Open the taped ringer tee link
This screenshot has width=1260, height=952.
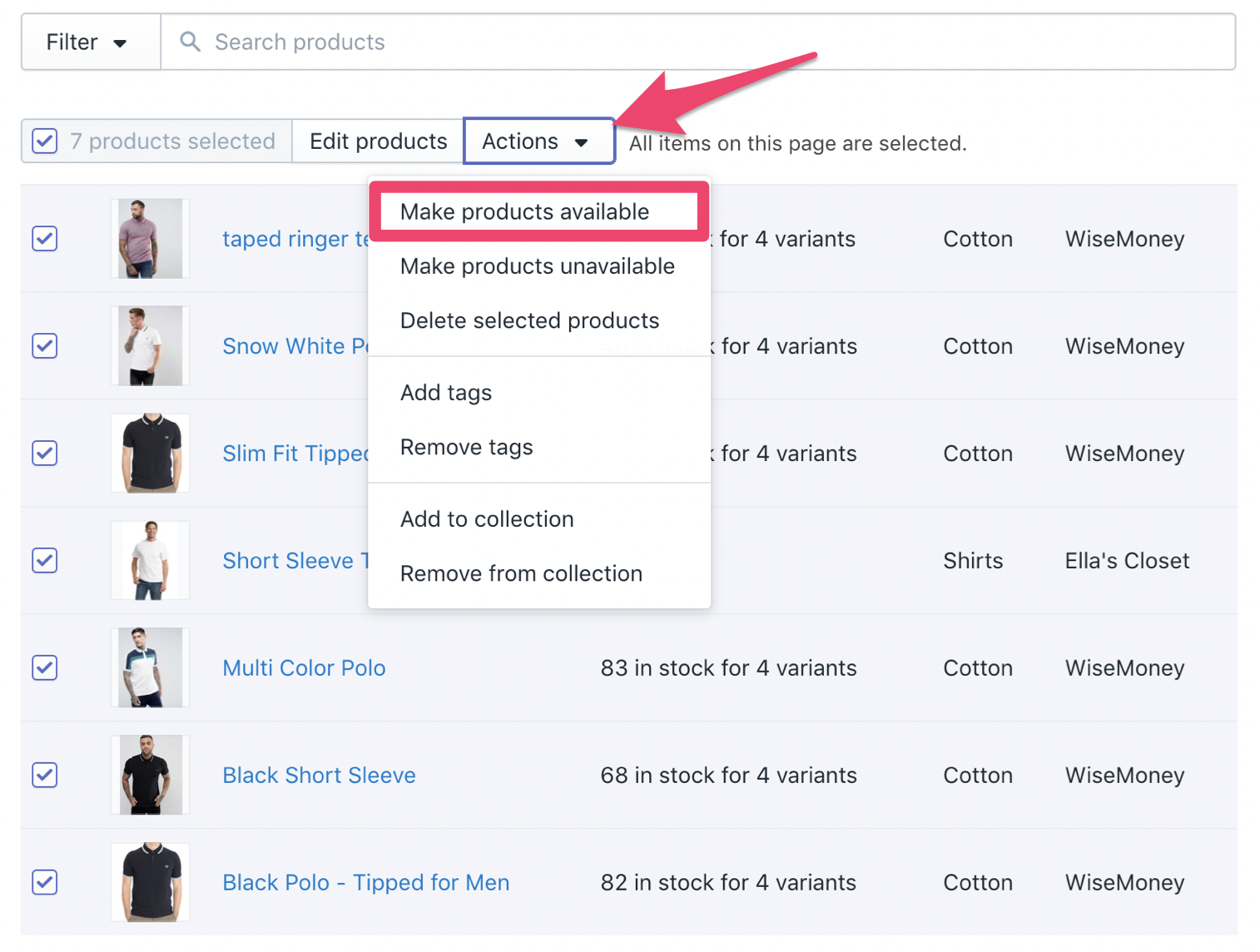pyautogui.click(x=295, y=240)
